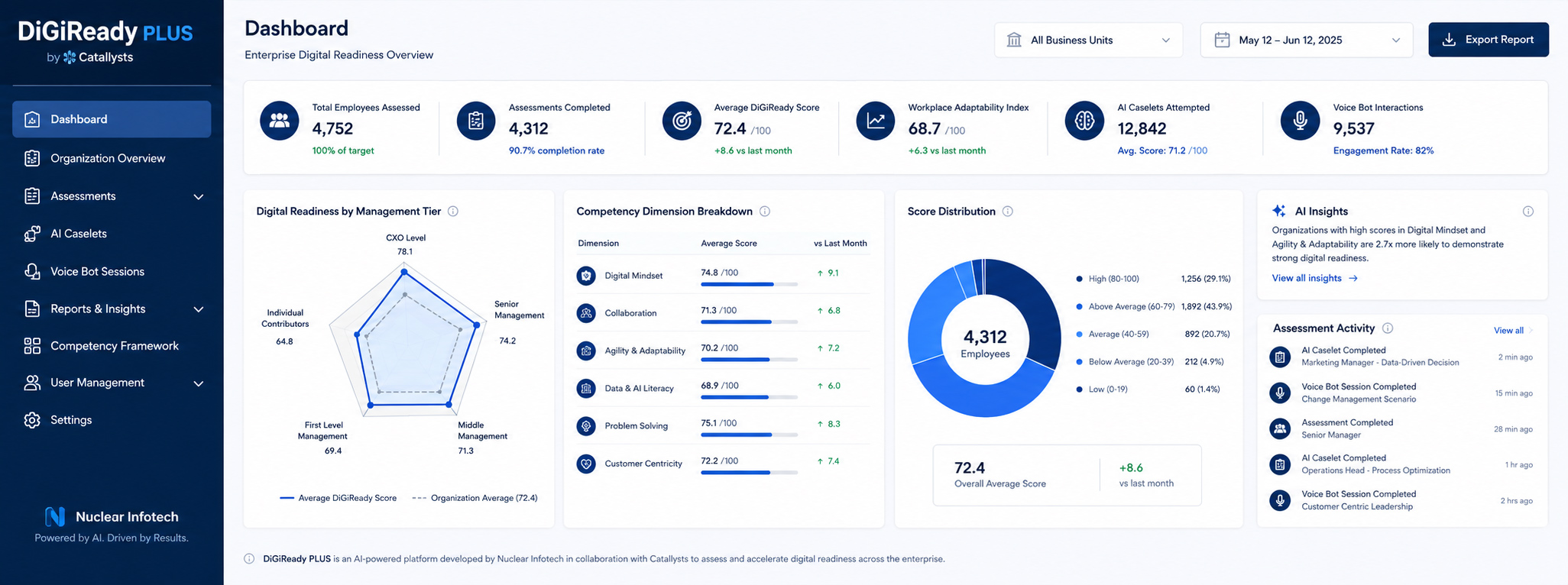
Task: Click the Operations Head caselet activity icon
Action: pos(1280,464)
